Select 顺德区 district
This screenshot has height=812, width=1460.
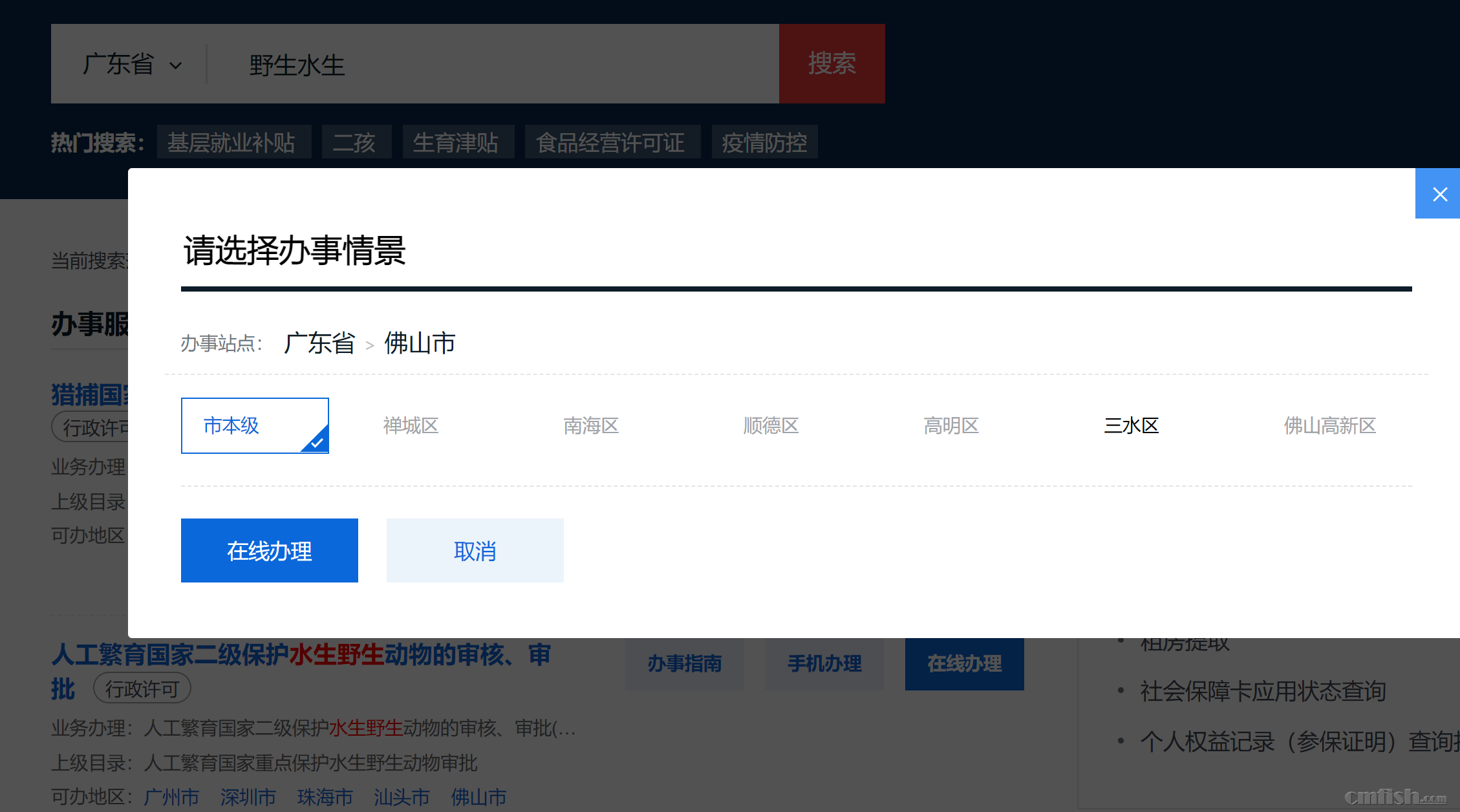(x=771, y=425)
